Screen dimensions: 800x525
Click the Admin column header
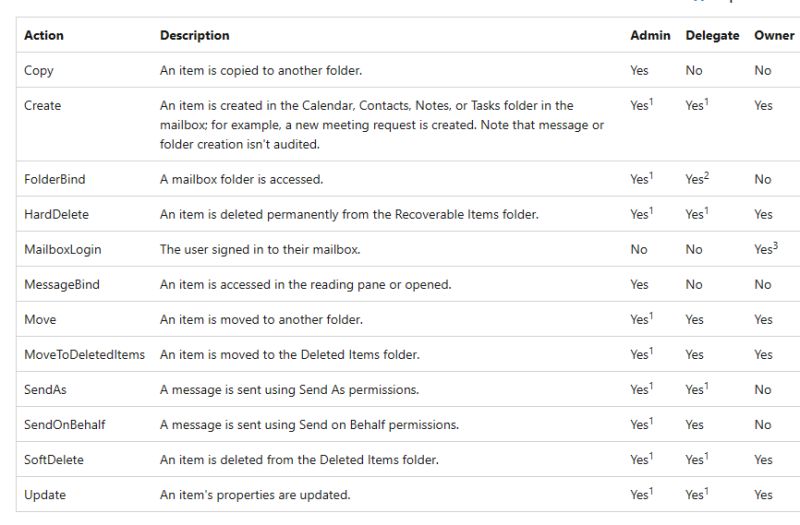650,35
